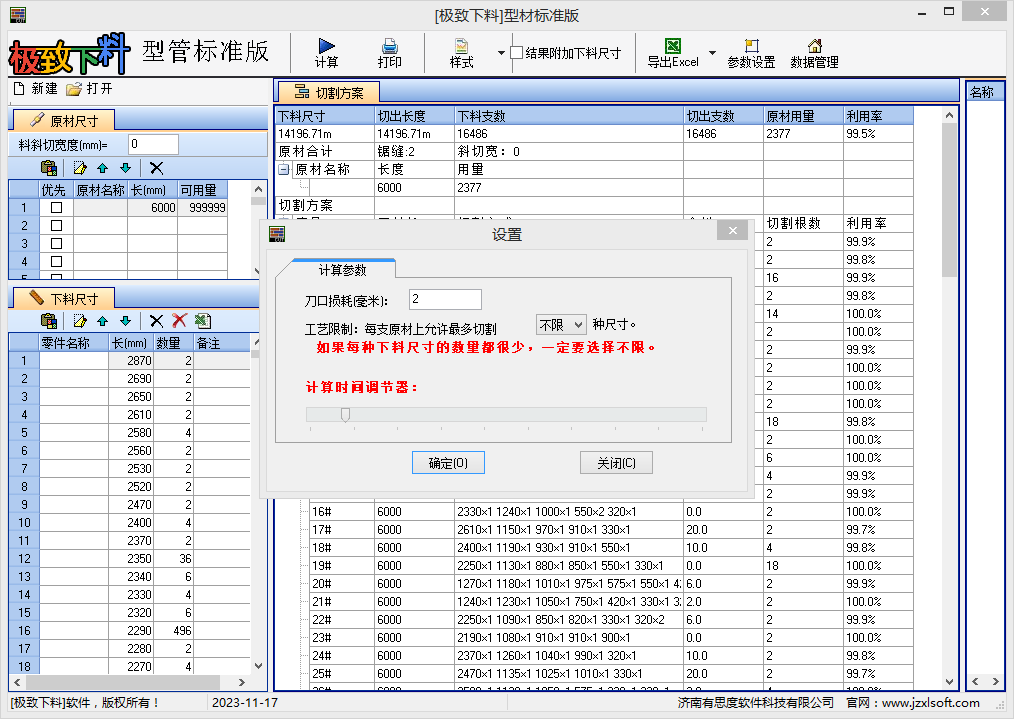
Task: Switch to 切割方案 tab
Action: click(329, 92)
